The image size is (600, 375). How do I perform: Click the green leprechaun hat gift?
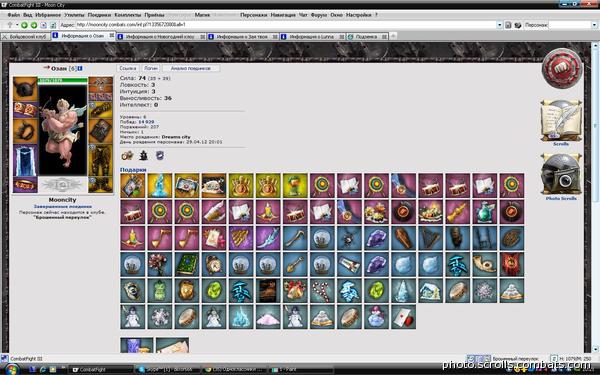click(295, 186)
